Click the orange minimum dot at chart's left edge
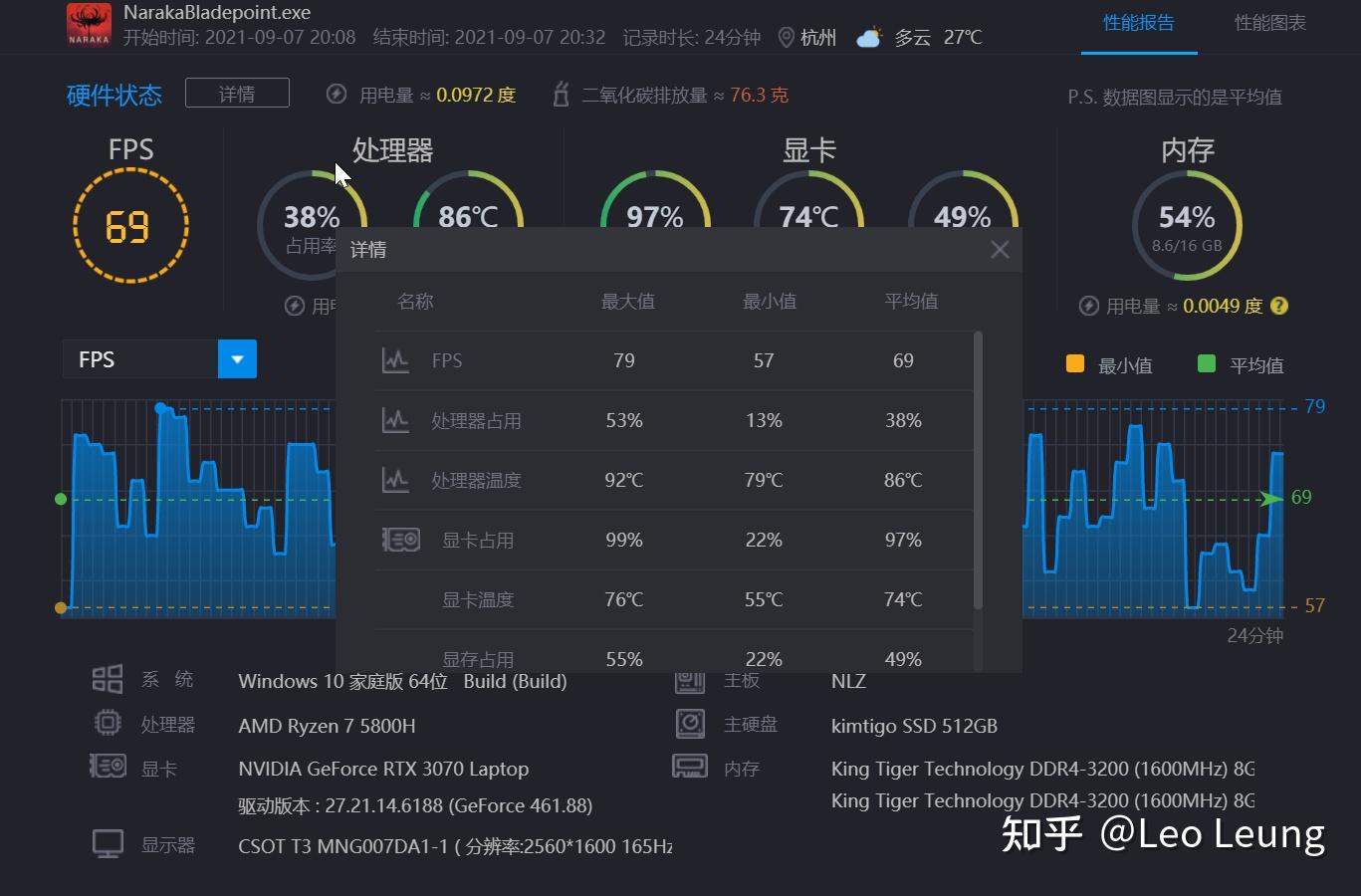Screen dimensions: 1361x896 (x=61, y=607)
